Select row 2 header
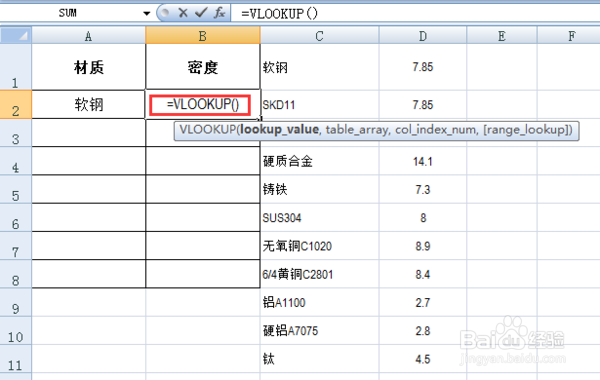 point(16,104)
